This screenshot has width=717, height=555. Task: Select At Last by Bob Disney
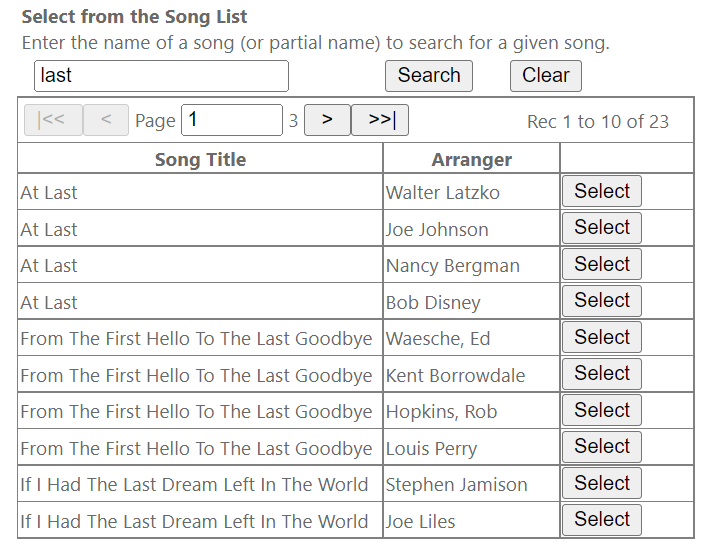[601, 301]
